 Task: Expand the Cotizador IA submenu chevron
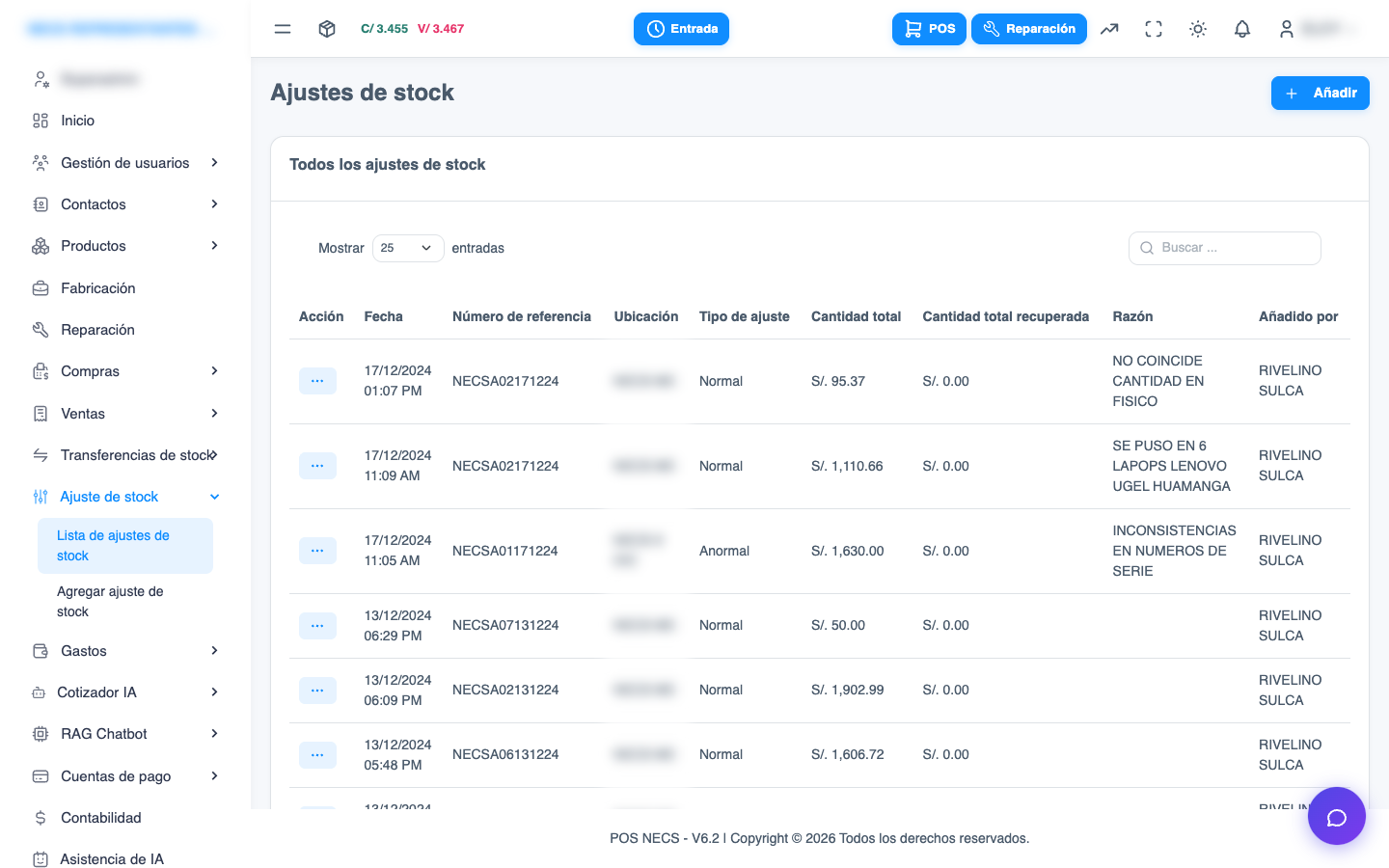214,692
